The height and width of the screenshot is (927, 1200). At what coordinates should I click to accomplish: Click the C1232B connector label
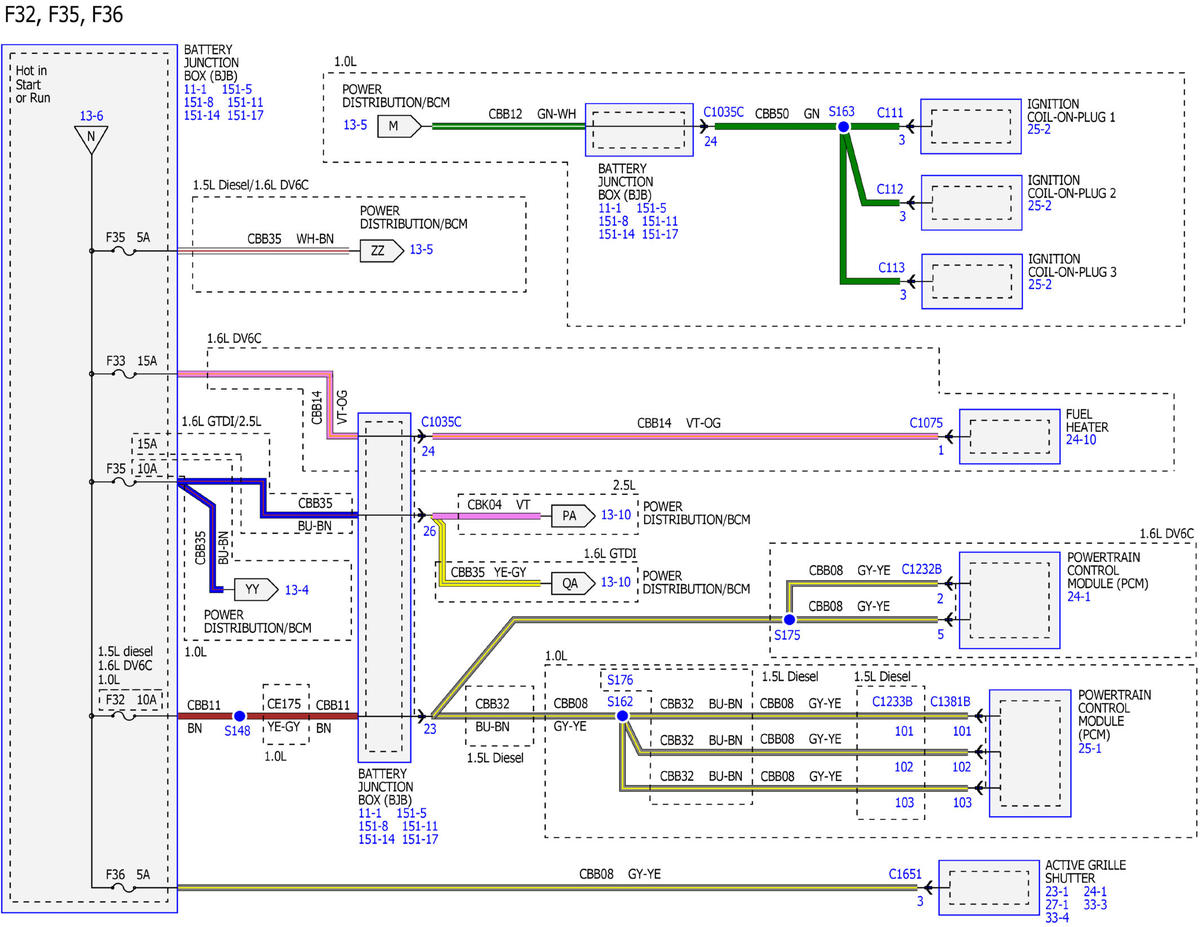click(922, 570)
